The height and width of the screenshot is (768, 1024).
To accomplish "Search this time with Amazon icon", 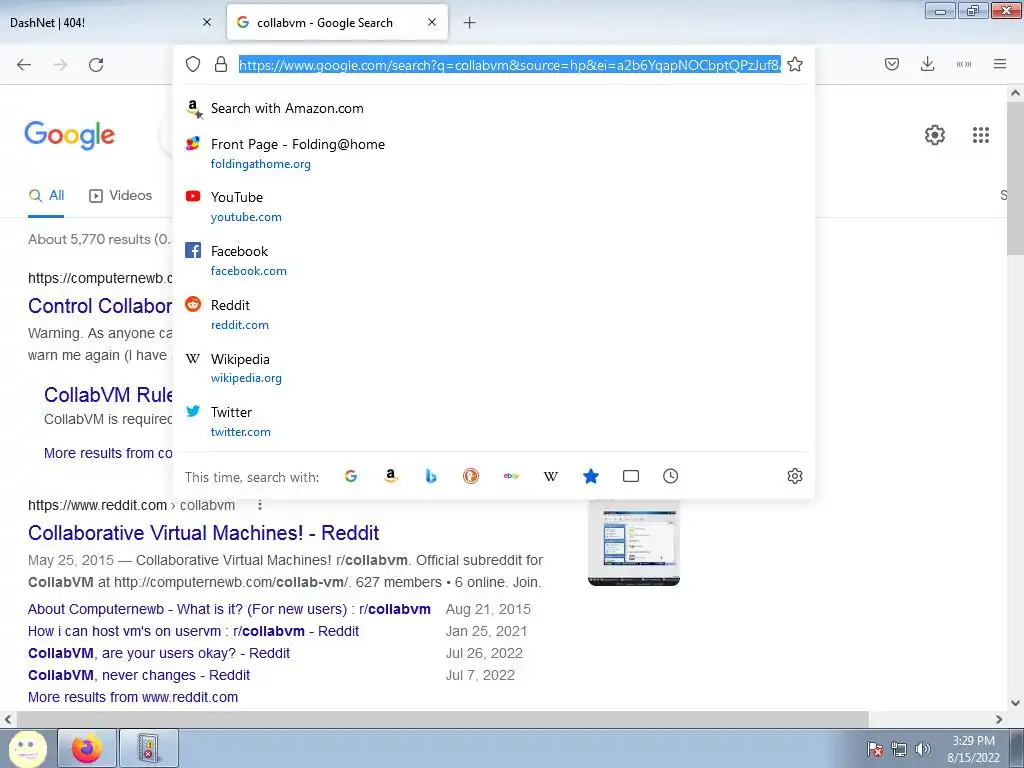I will [391, 476].
